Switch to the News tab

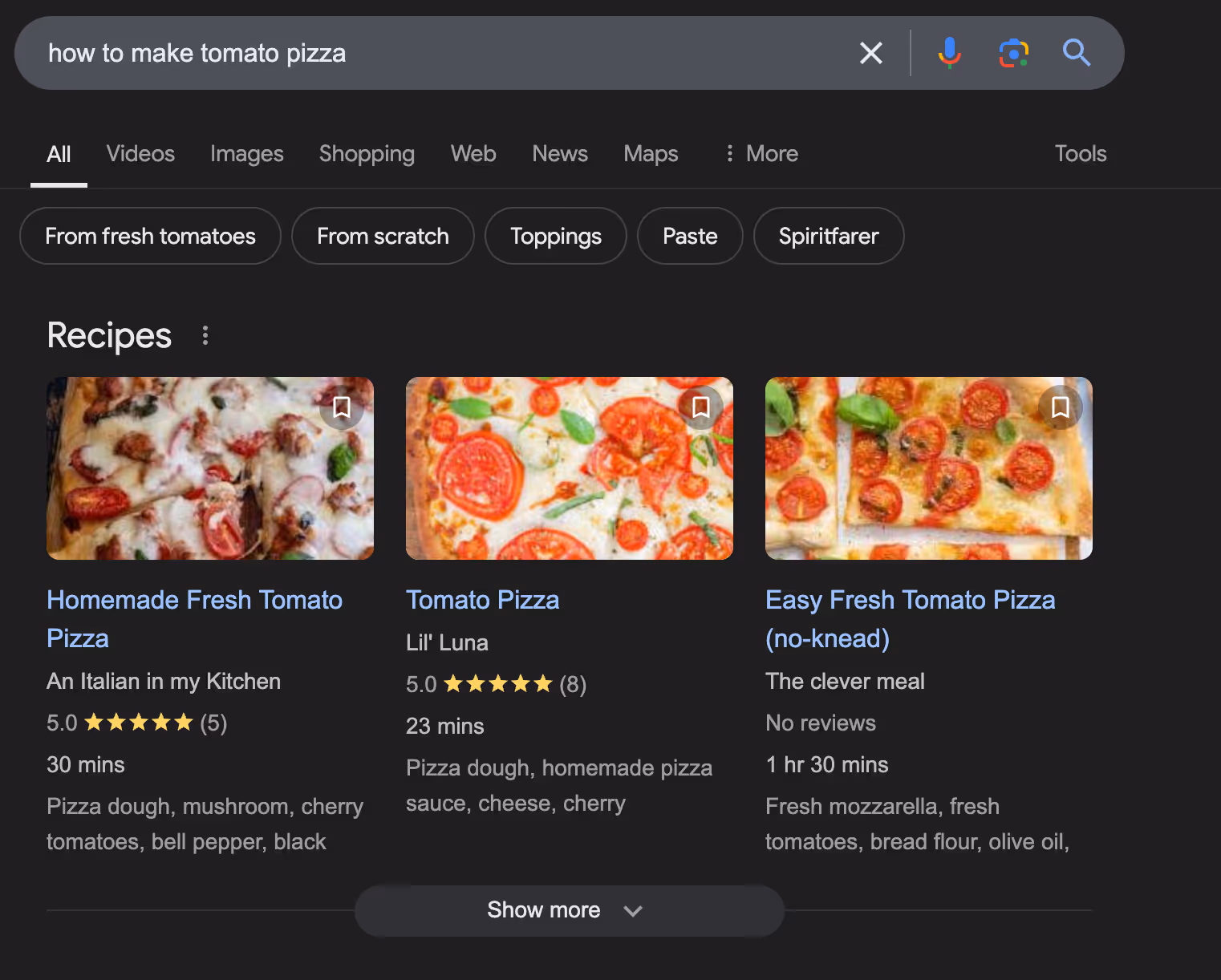point(560,154)
